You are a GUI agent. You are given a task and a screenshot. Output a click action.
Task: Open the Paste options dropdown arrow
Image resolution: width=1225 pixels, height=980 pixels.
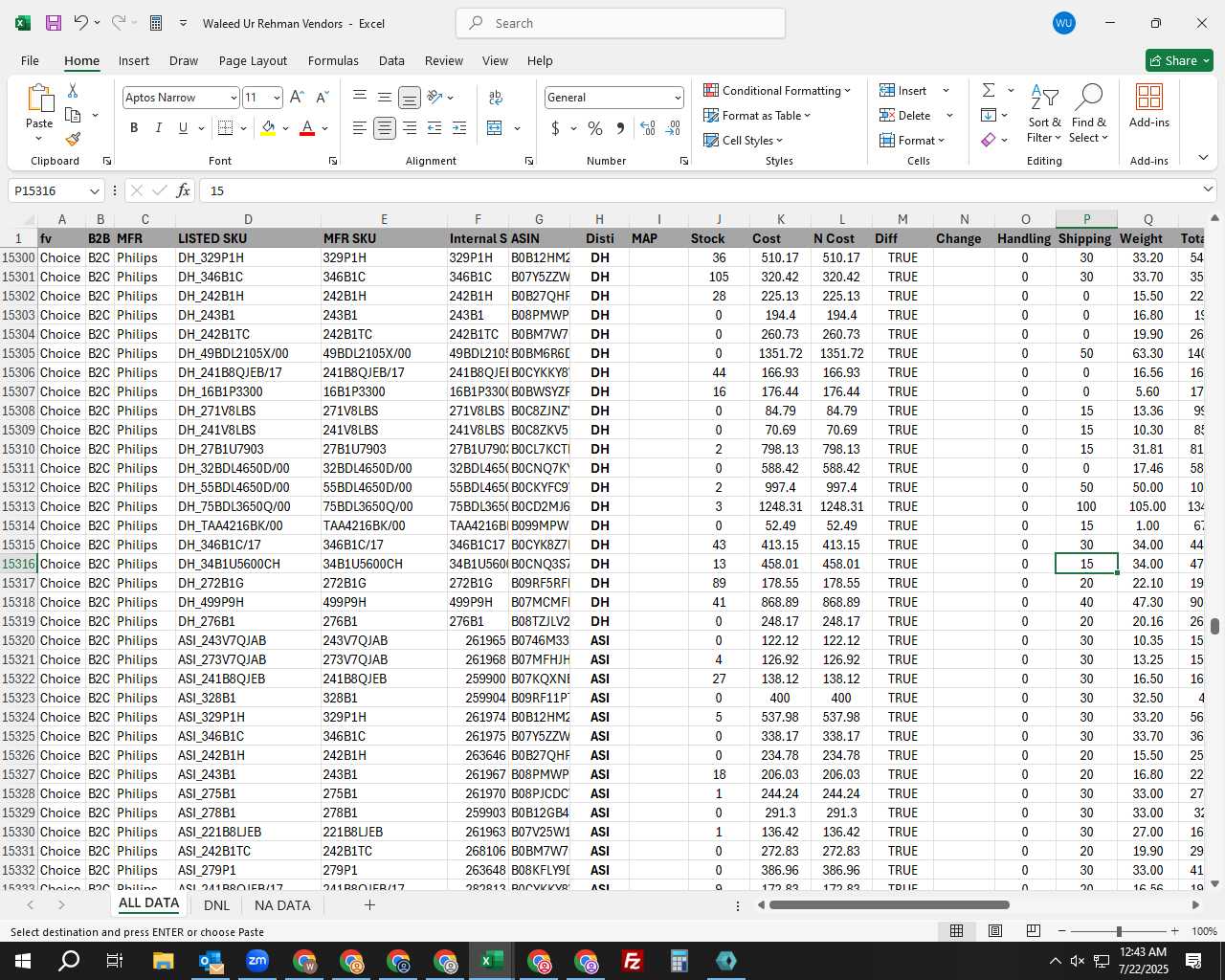click(x=39, y=139)
